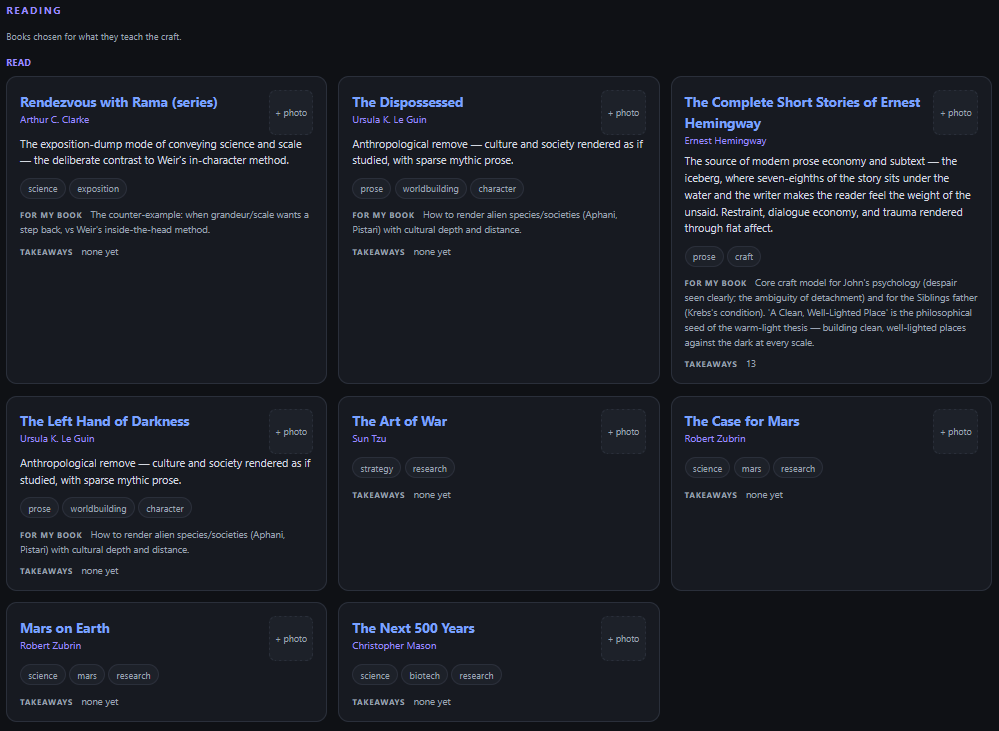The image size is (999, 731).
Task: Open The Art of War title
Action: (x=399, y=421)
